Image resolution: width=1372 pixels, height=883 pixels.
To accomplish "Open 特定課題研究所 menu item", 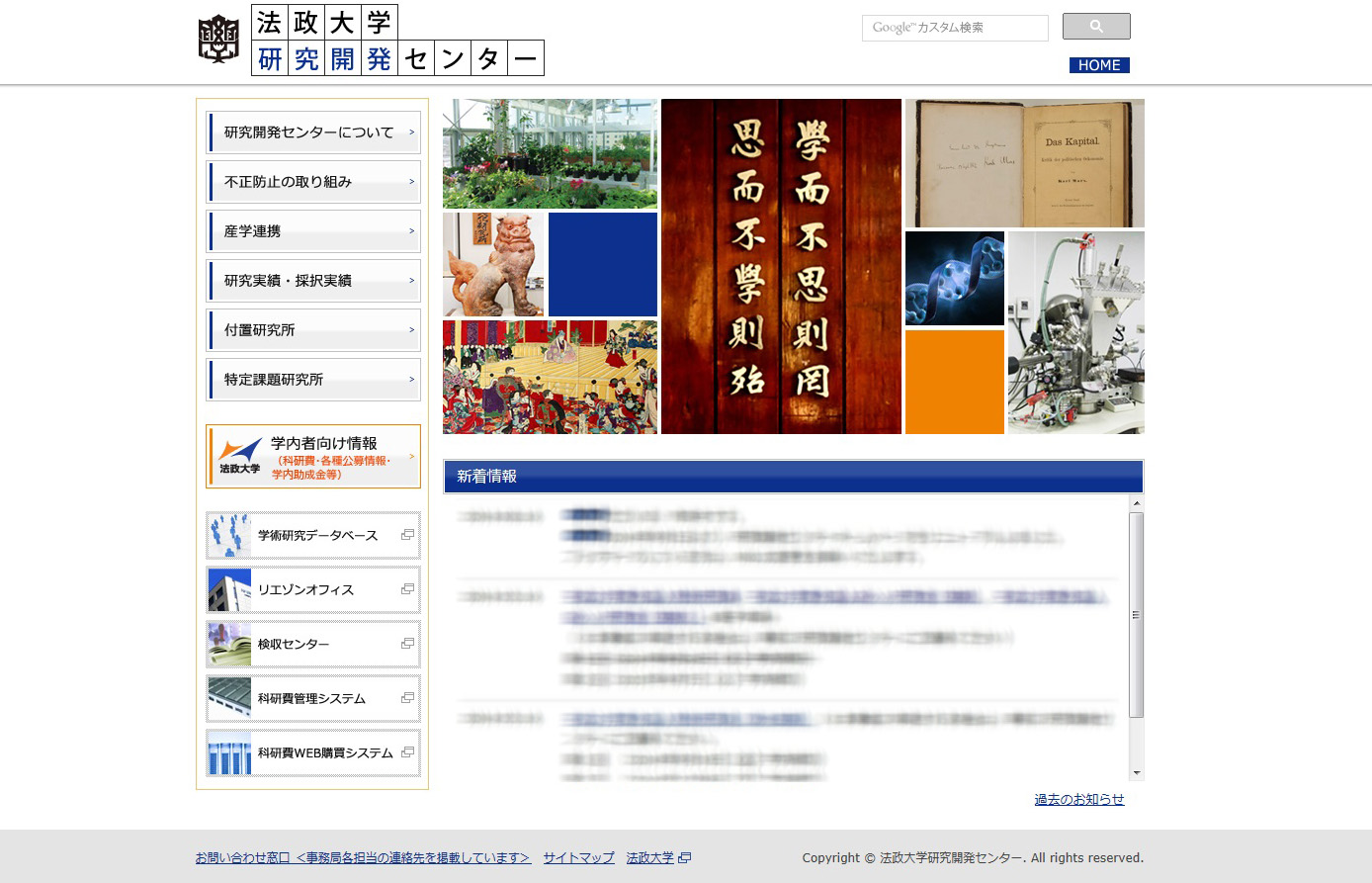I will point(313,380).
